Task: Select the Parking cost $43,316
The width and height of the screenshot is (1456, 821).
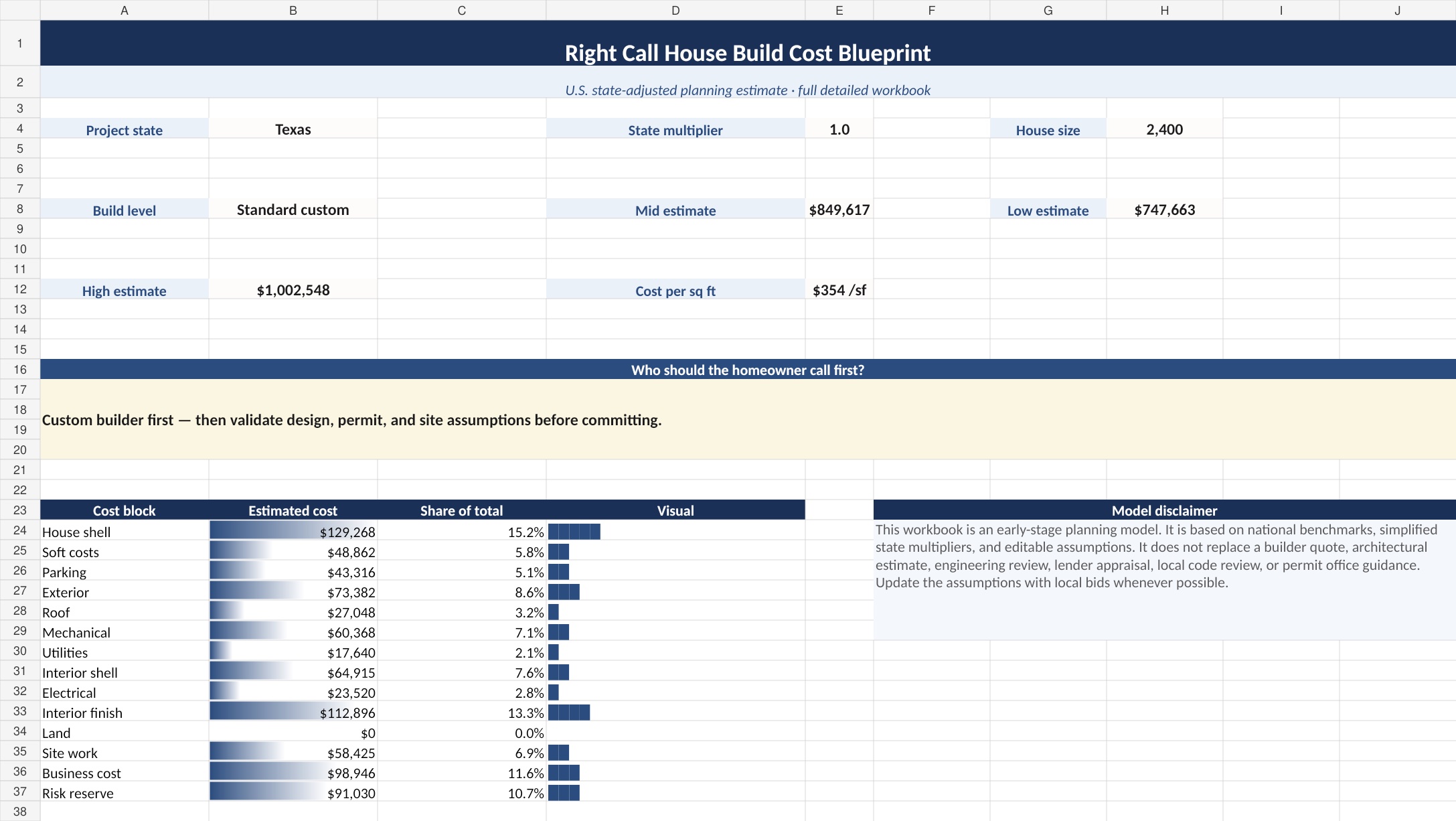Action: [x=293, y=571]
